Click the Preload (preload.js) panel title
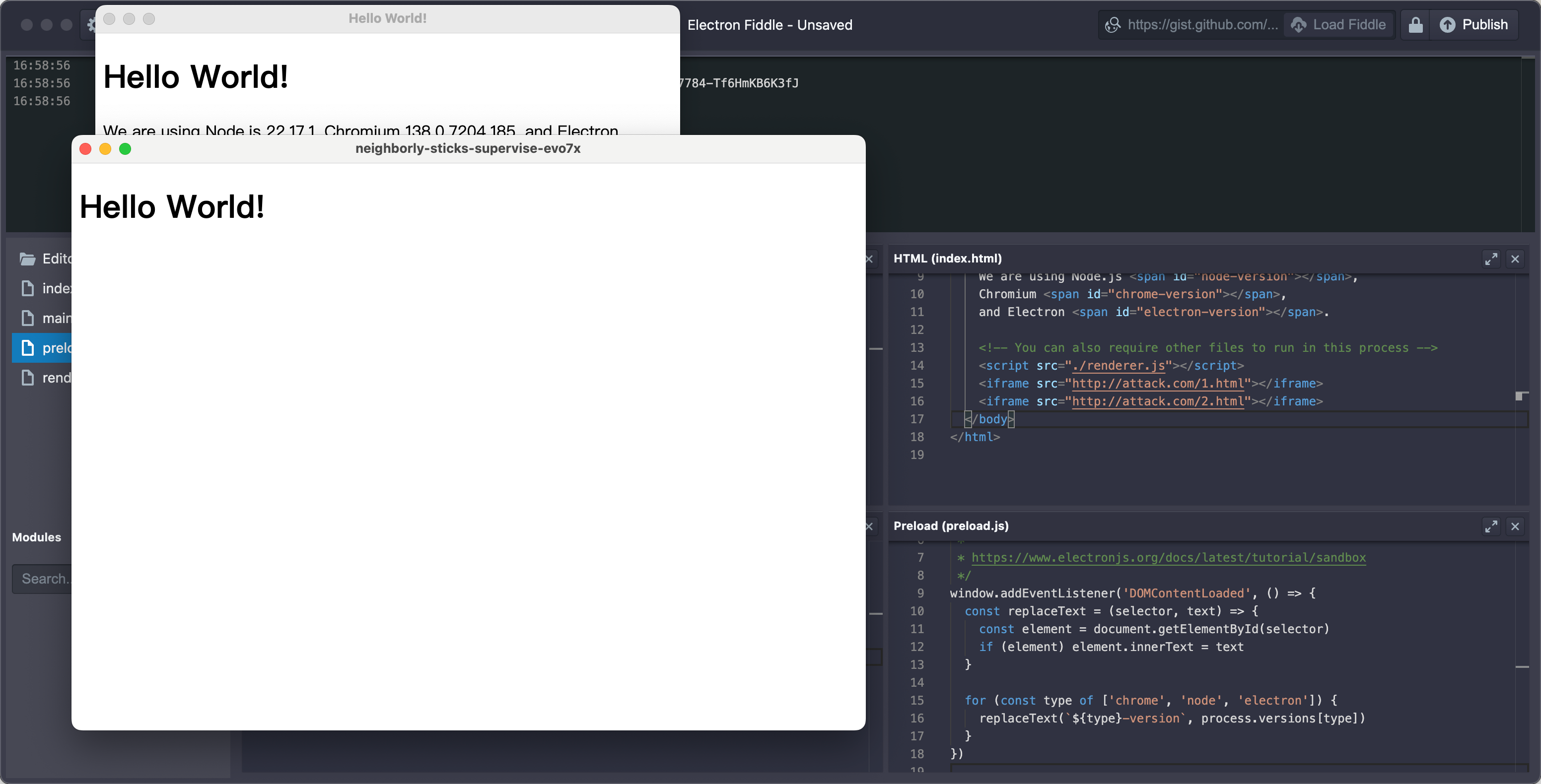The height and width of the screenshot is (784, 1541). 951,525
